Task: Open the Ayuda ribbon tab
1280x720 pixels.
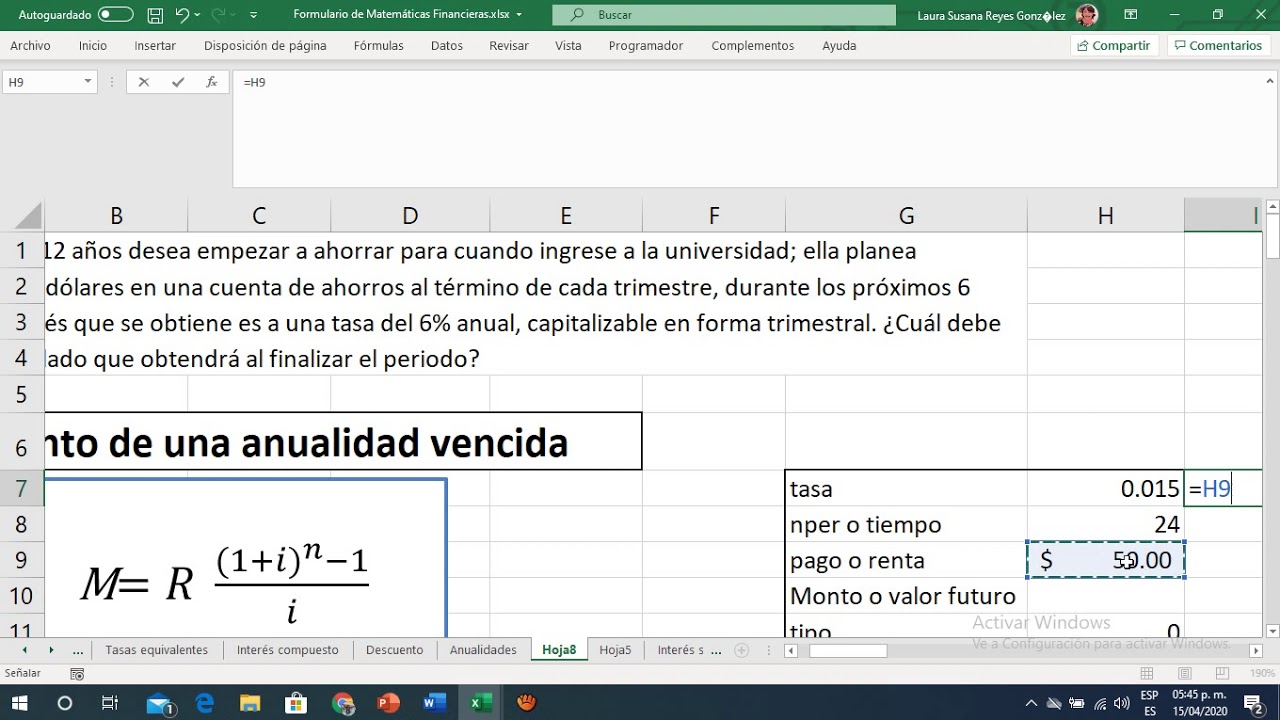Action: (x=839, y=46)
